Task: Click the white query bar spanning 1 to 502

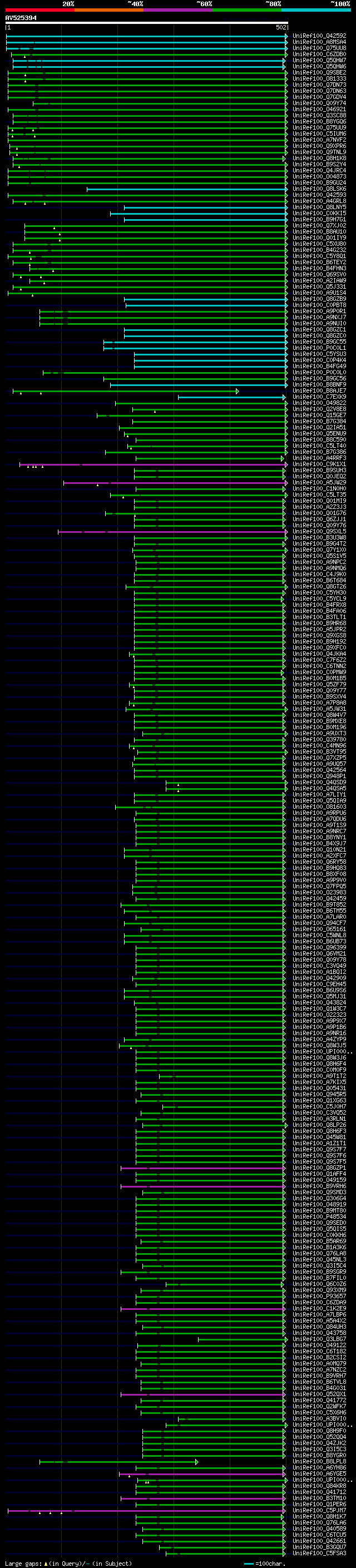Action: [x=147, y=22]
